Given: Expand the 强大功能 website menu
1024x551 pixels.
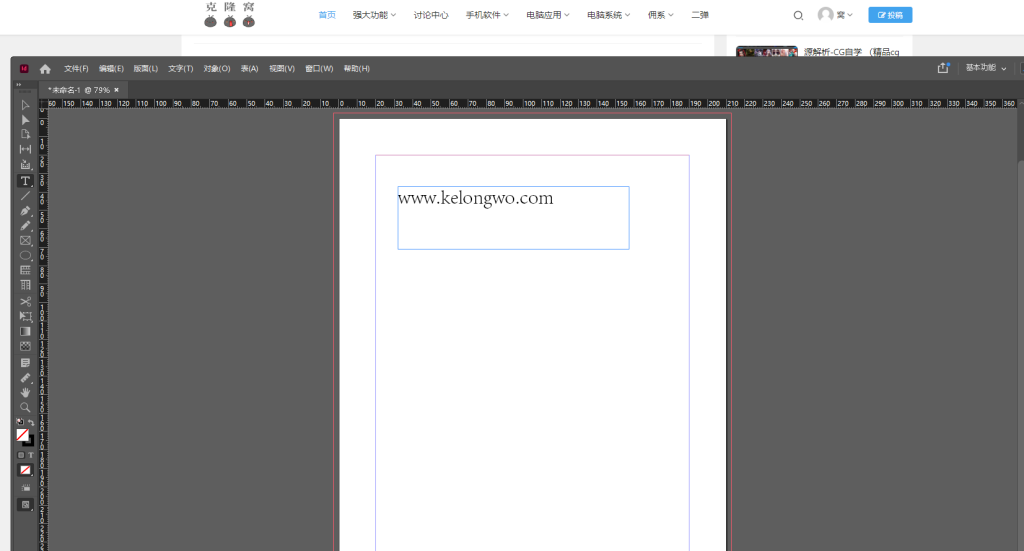Looking at the screenshot, I should pyautogui.click(x=374, y=15).
